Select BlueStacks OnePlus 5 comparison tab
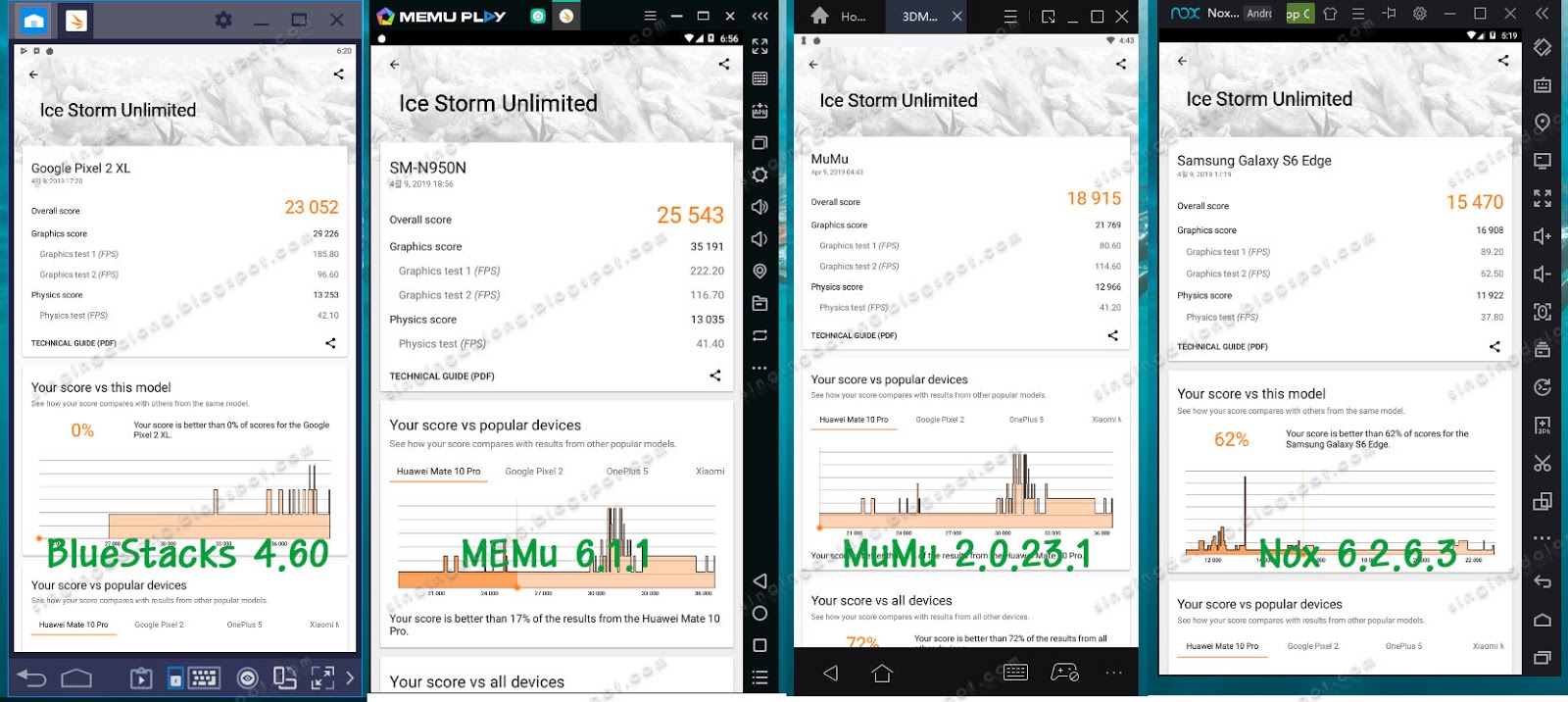 [x=244, y=625]
